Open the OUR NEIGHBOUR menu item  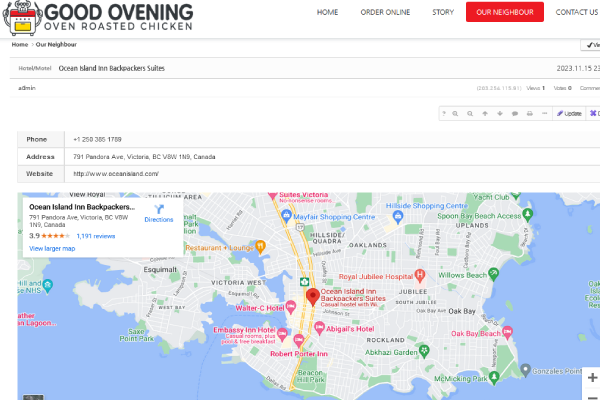(505, 12)
